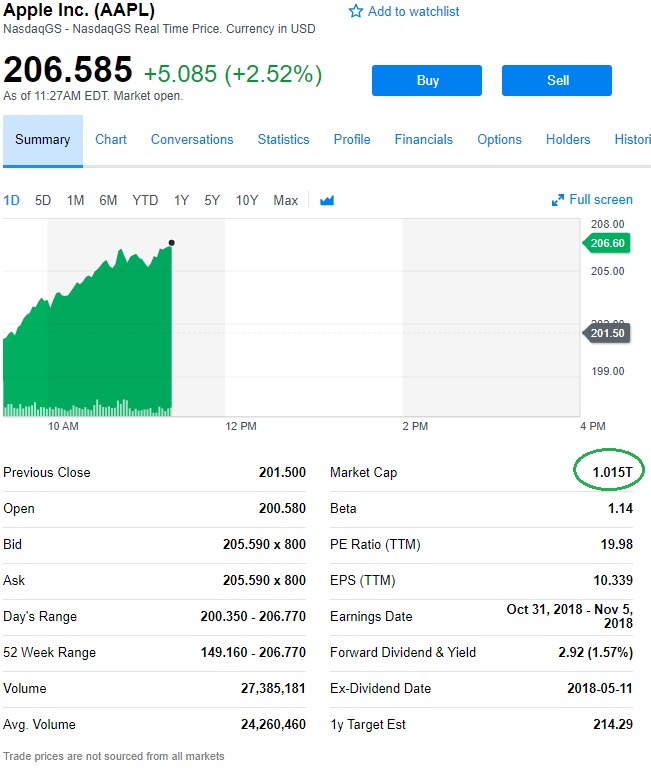
Task: Go to the Statistics tab
Action: tap(283, 140)
